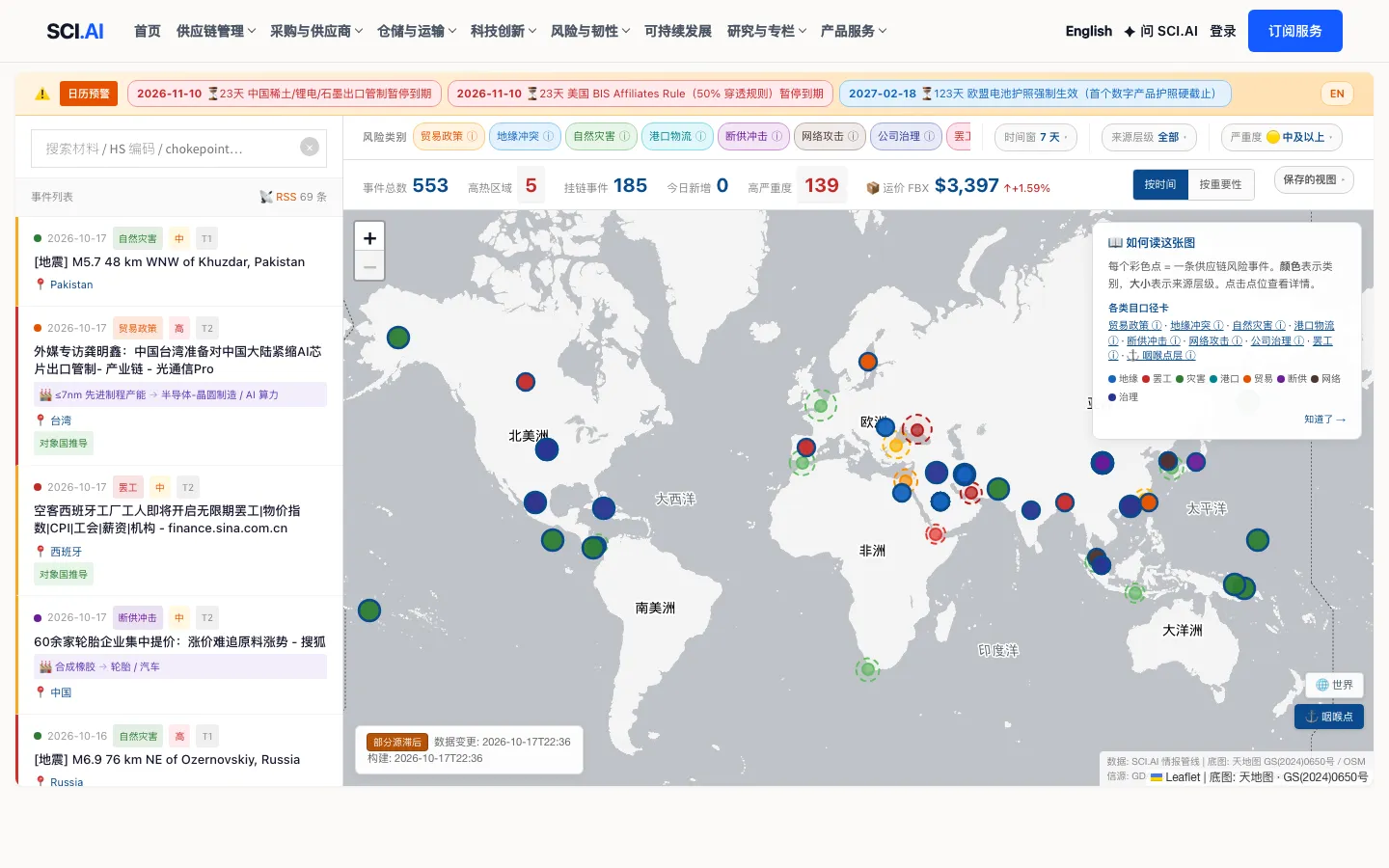Switch to 按重要性 sorting tab
The height and width of the screenshot is (868, 1389).
[1221, 184]
